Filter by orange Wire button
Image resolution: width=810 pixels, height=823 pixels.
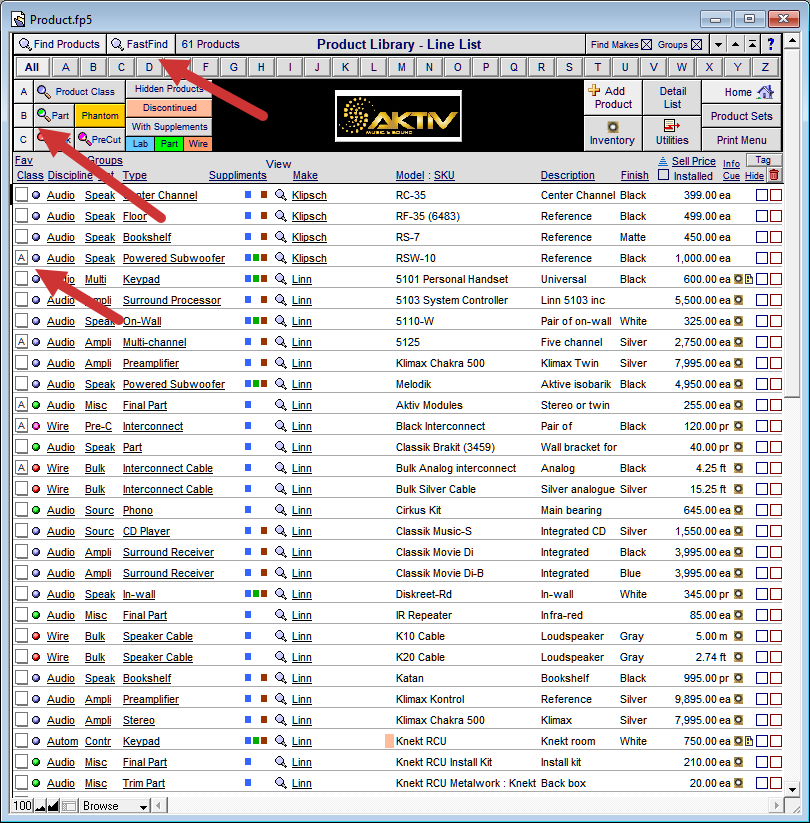click(x=198, y=144)
